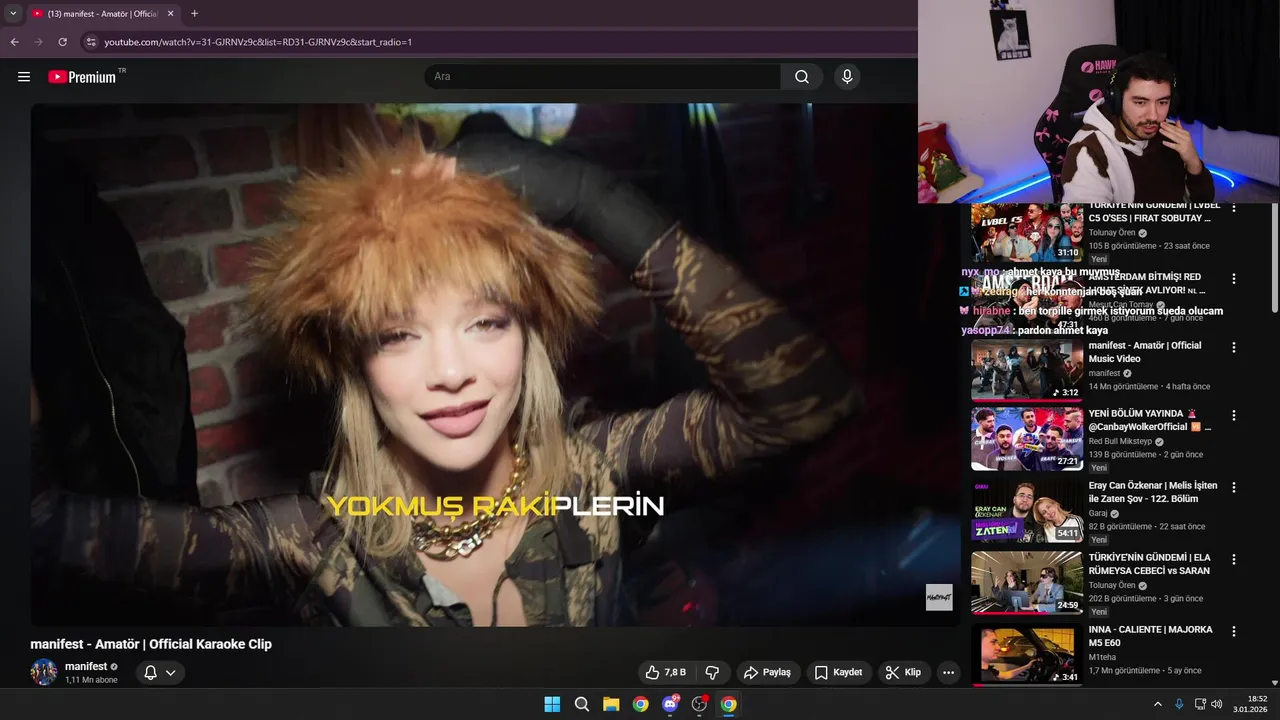The height and width of the screenshot is (720, 1280).
Task: Open the YouTube hamburger guide menu
Action: click(x=24, y=77)
